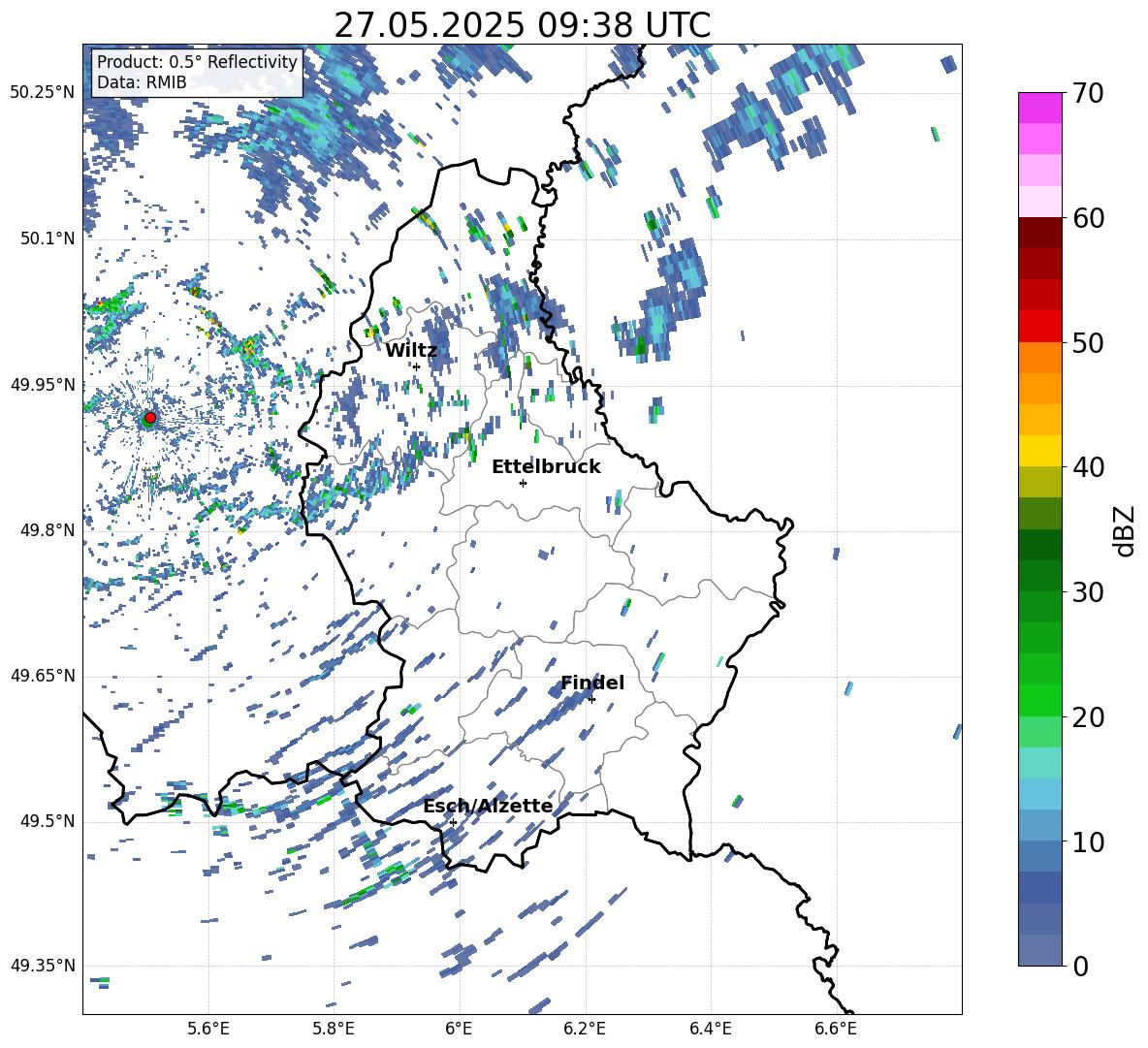Viewport: 1148px width, 1048px height.
Task: Click the 70 colorbar tick label
Action: (x=1087, y=93)
